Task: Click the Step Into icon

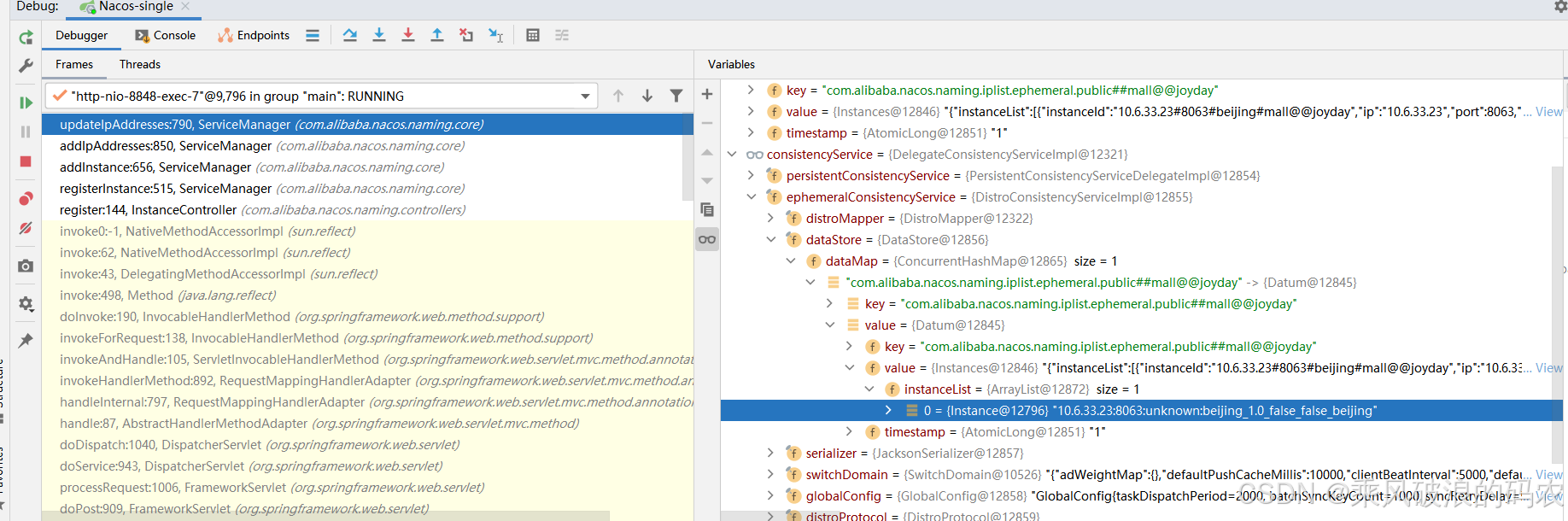Action: 379,35
